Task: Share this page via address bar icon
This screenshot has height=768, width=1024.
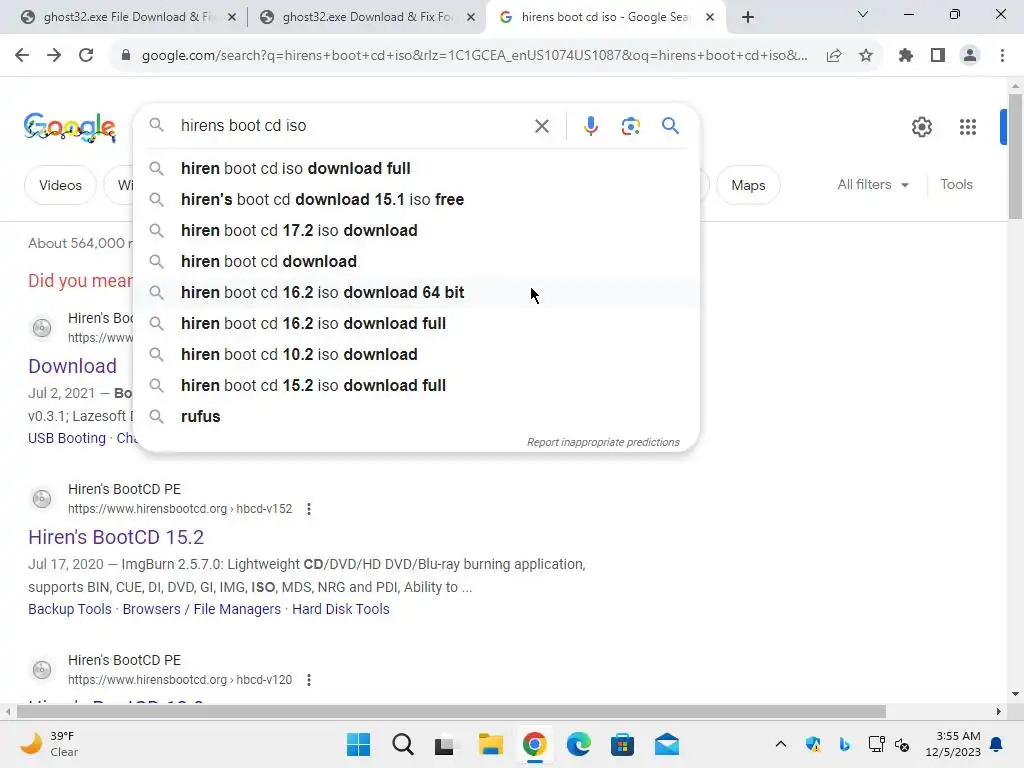Action: tap(834, 56)
